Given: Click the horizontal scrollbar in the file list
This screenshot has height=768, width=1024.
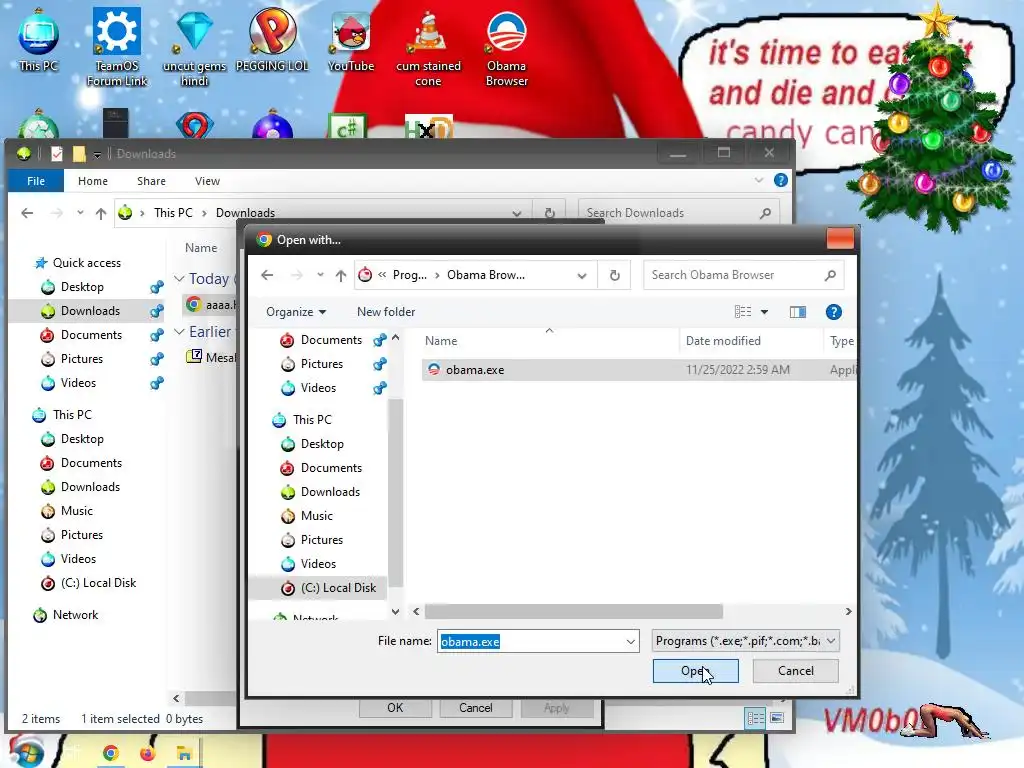Looking at the screenshot, I should 573,611.
